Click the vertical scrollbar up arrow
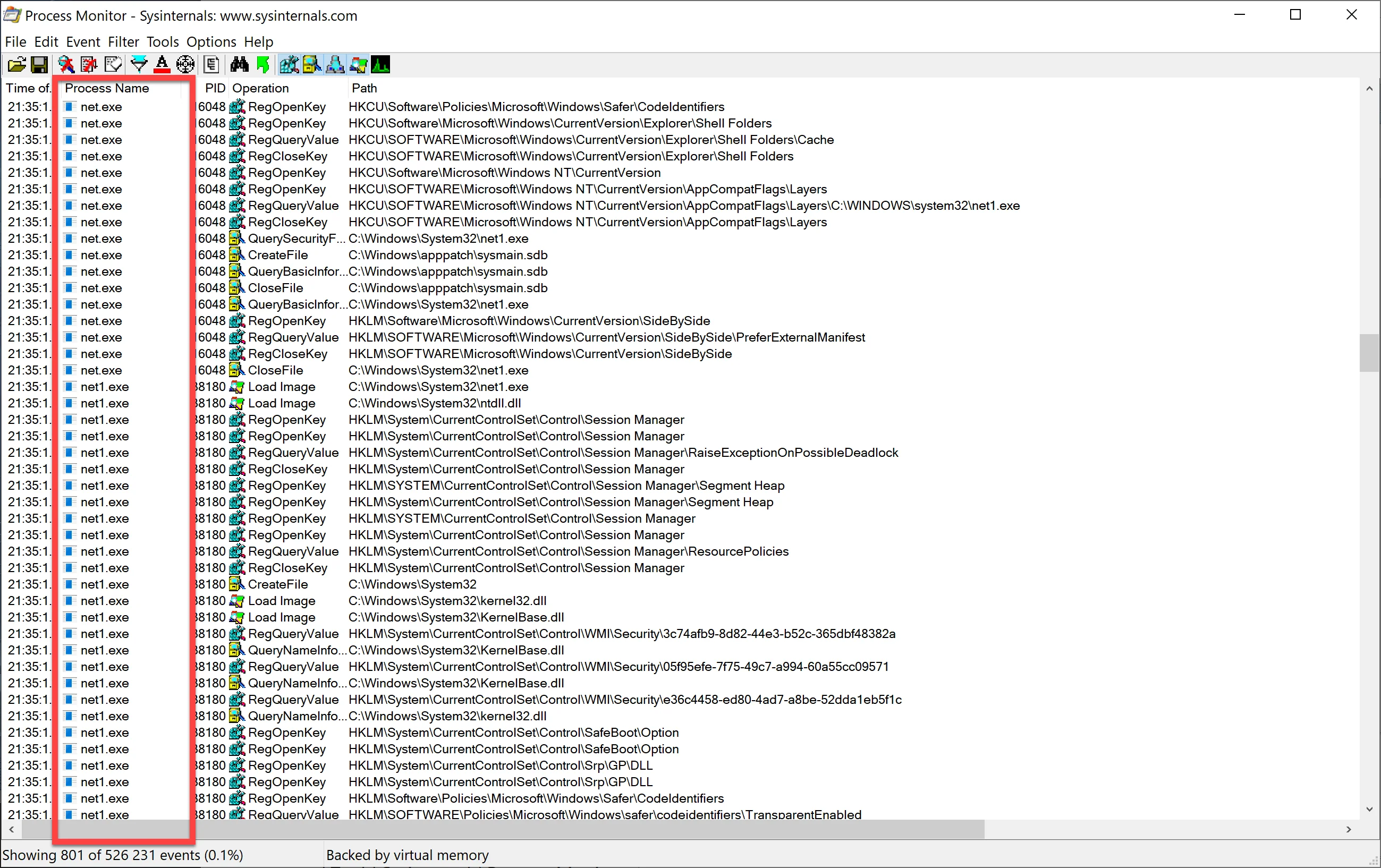The width and height of the screenshot is (1381, 868). tap(1369, 89)
